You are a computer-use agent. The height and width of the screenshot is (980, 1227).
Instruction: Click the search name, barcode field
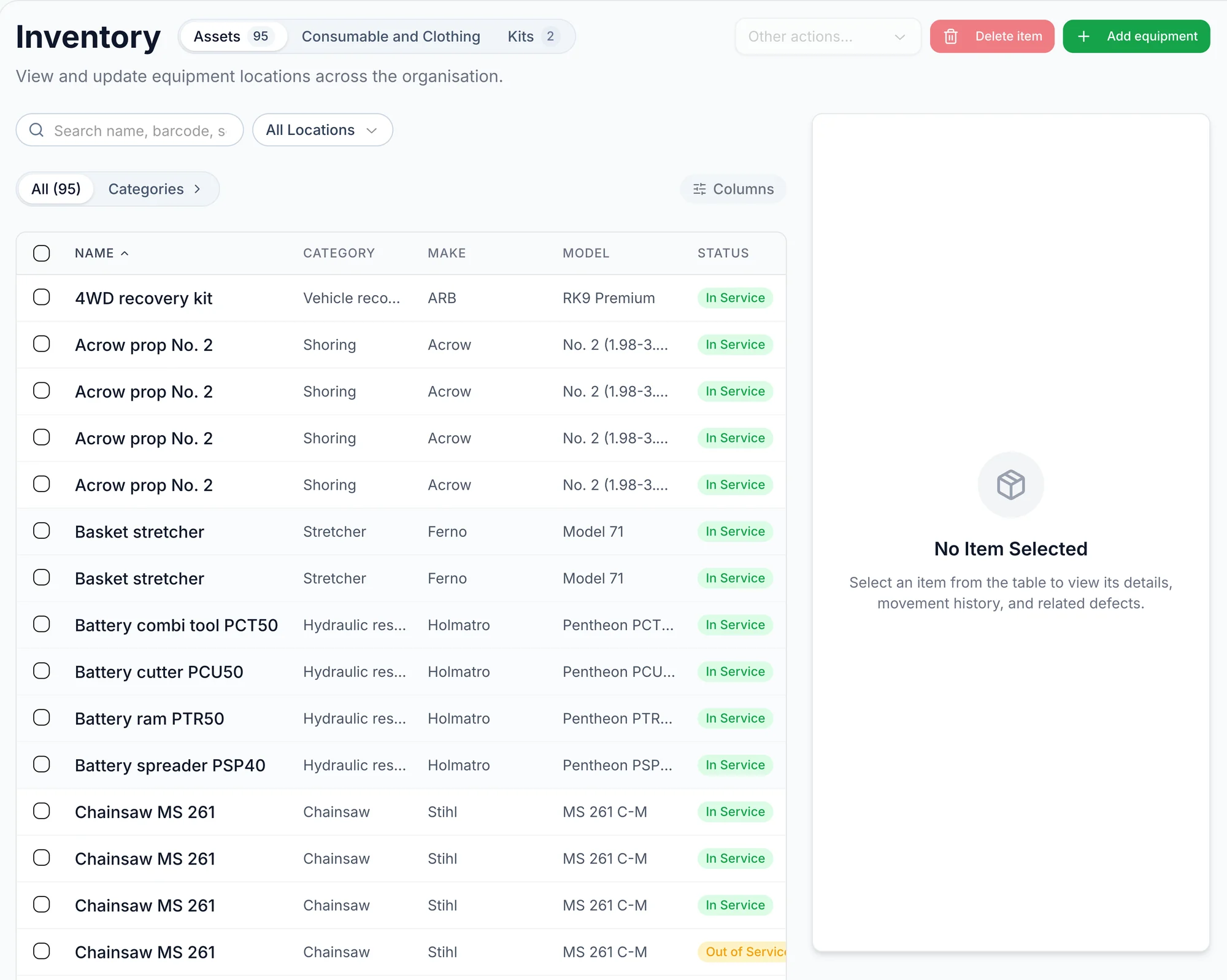pos(130,130)
